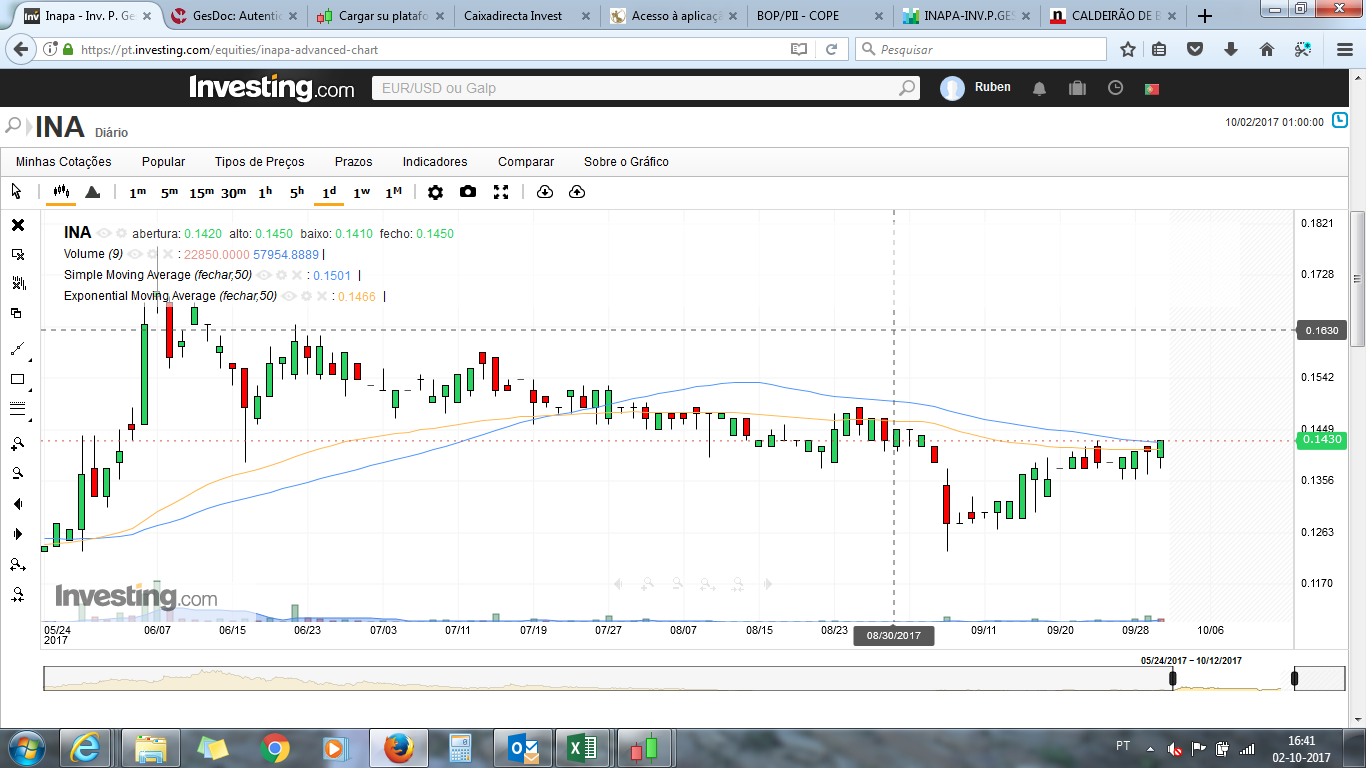Expand the Tipos de Preços menu
1366x768 pixels.
coord(259,162)
